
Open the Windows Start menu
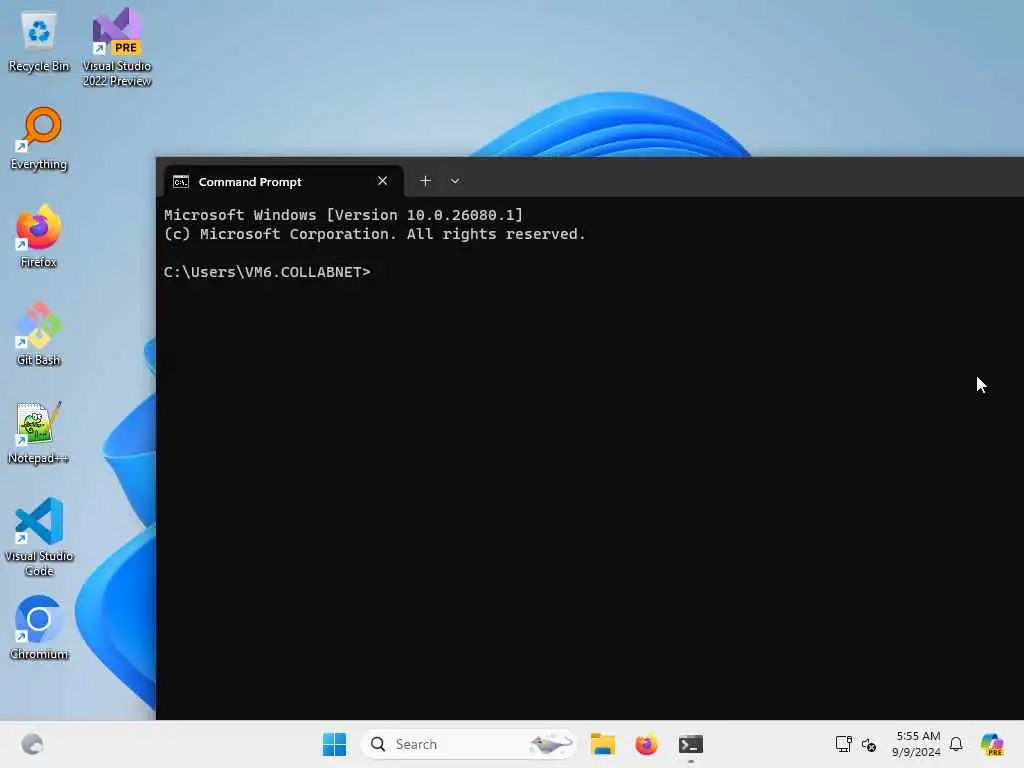[334, 744]
